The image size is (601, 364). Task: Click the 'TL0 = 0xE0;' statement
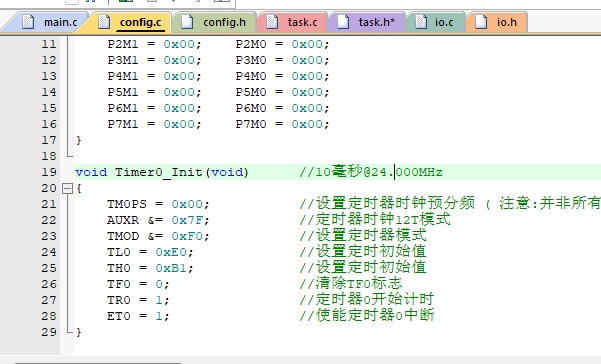pyautogui.click(x=150, y=252)
